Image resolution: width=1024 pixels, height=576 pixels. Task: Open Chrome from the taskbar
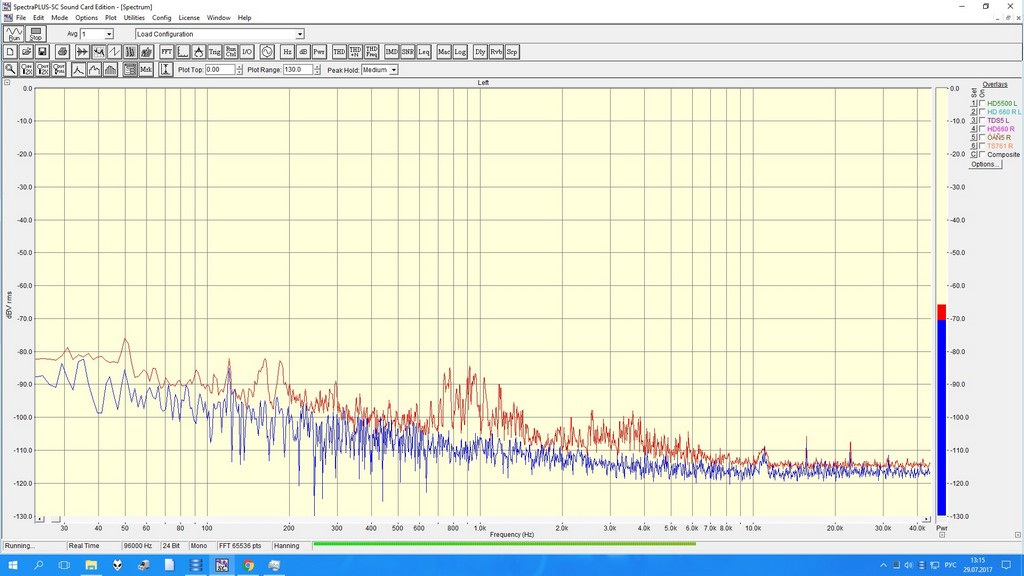point(248,566)
